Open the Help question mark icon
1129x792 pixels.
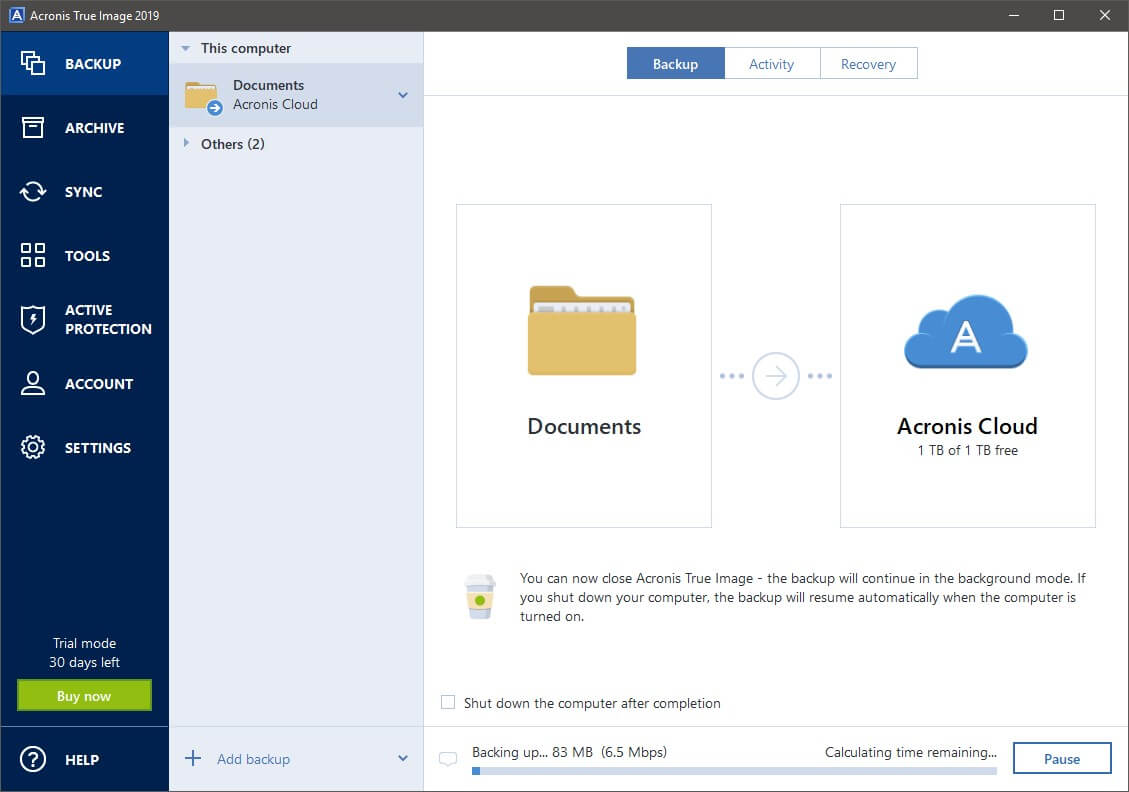click(x=32, y=759)
